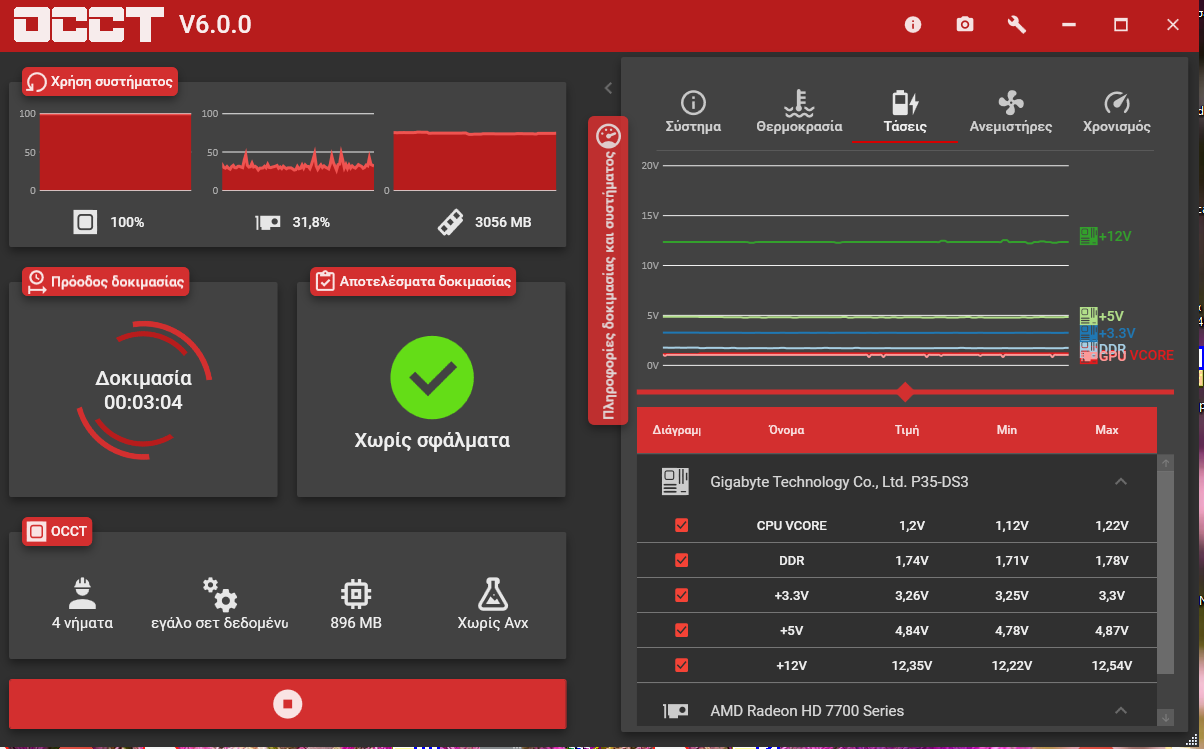Select the Τάσεις tab
This screenshot has width=1204, height=749.
pyautogui.click(x=904, y=113)
